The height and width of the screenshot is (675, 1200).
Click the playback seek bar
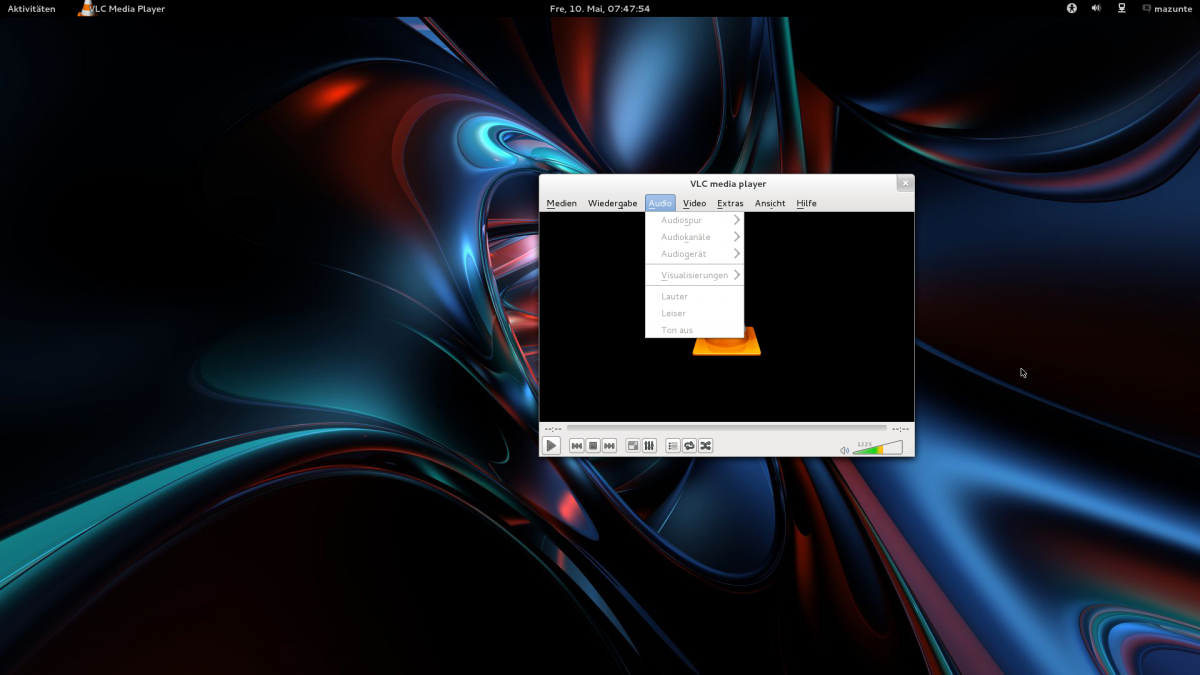pos(726,428)
